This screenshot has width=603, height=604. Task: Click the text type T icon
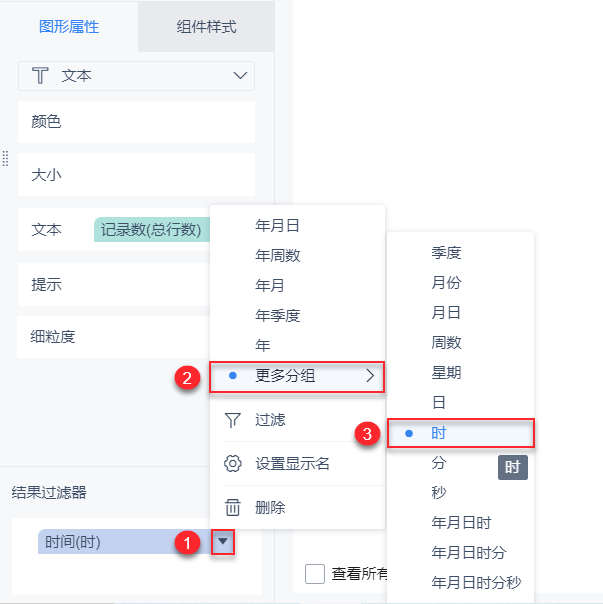[x=41, y=76]
